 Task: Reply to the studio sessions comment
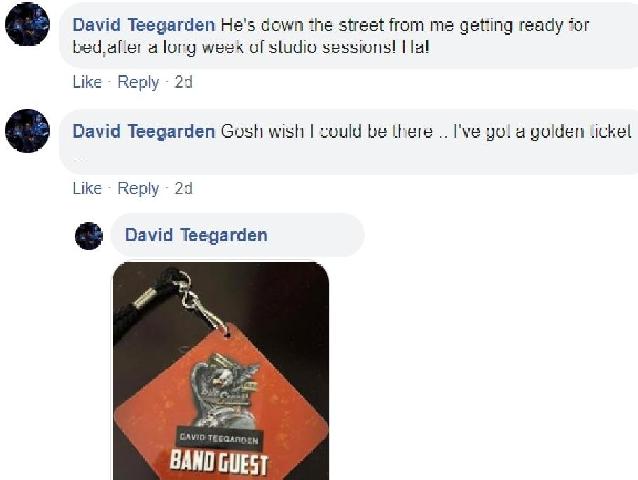pos(138,83)
